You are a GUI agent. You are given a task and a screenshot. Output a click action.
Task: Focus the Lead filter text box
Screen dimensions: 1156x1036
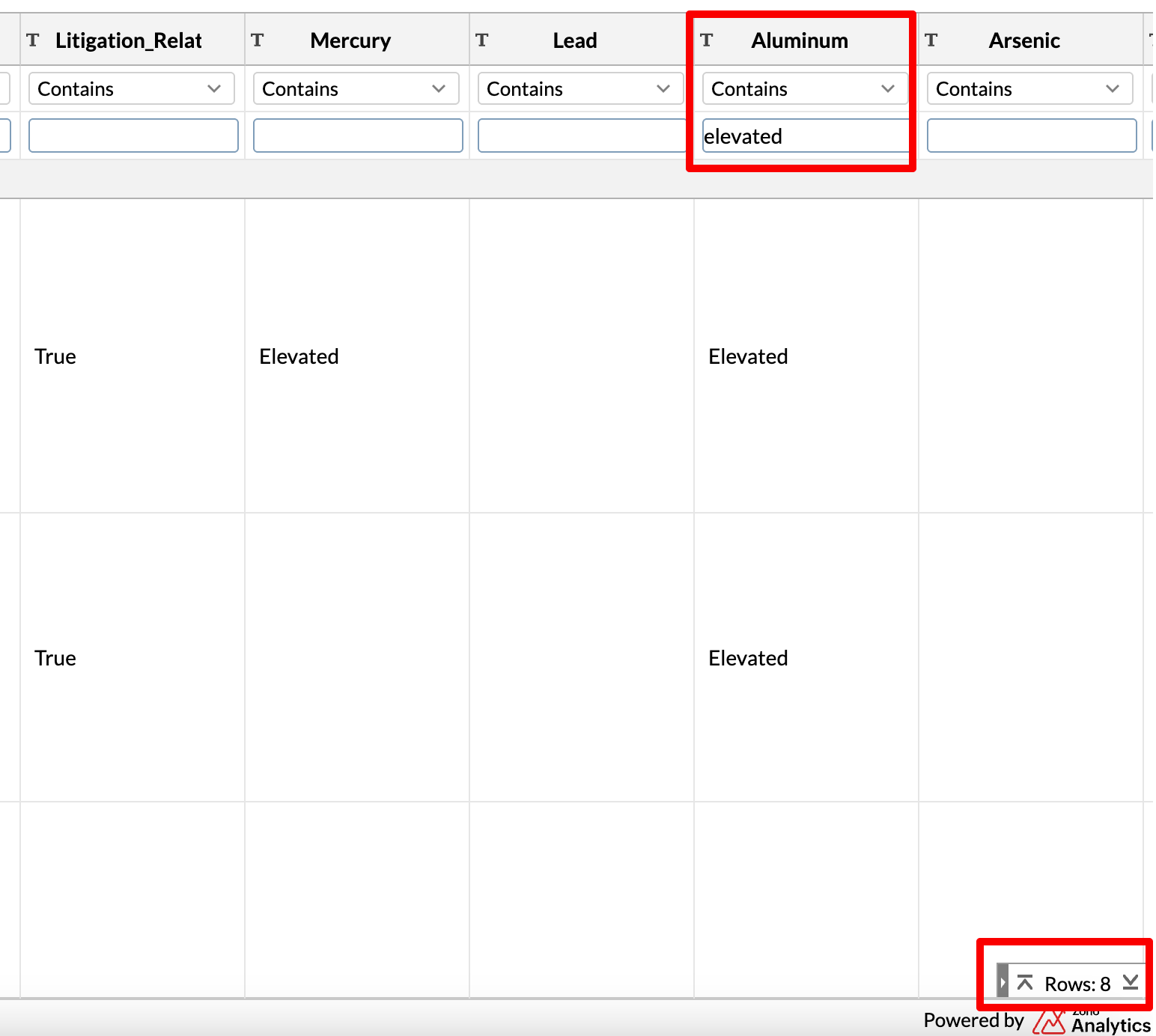pos(582,135)
